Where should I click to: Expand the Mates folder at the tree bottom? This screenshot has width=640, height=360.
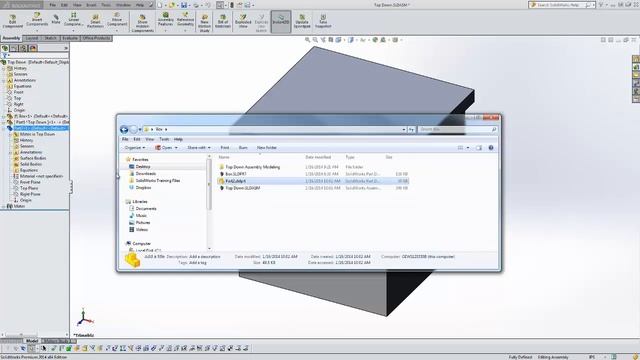click(x=4, y=207)
